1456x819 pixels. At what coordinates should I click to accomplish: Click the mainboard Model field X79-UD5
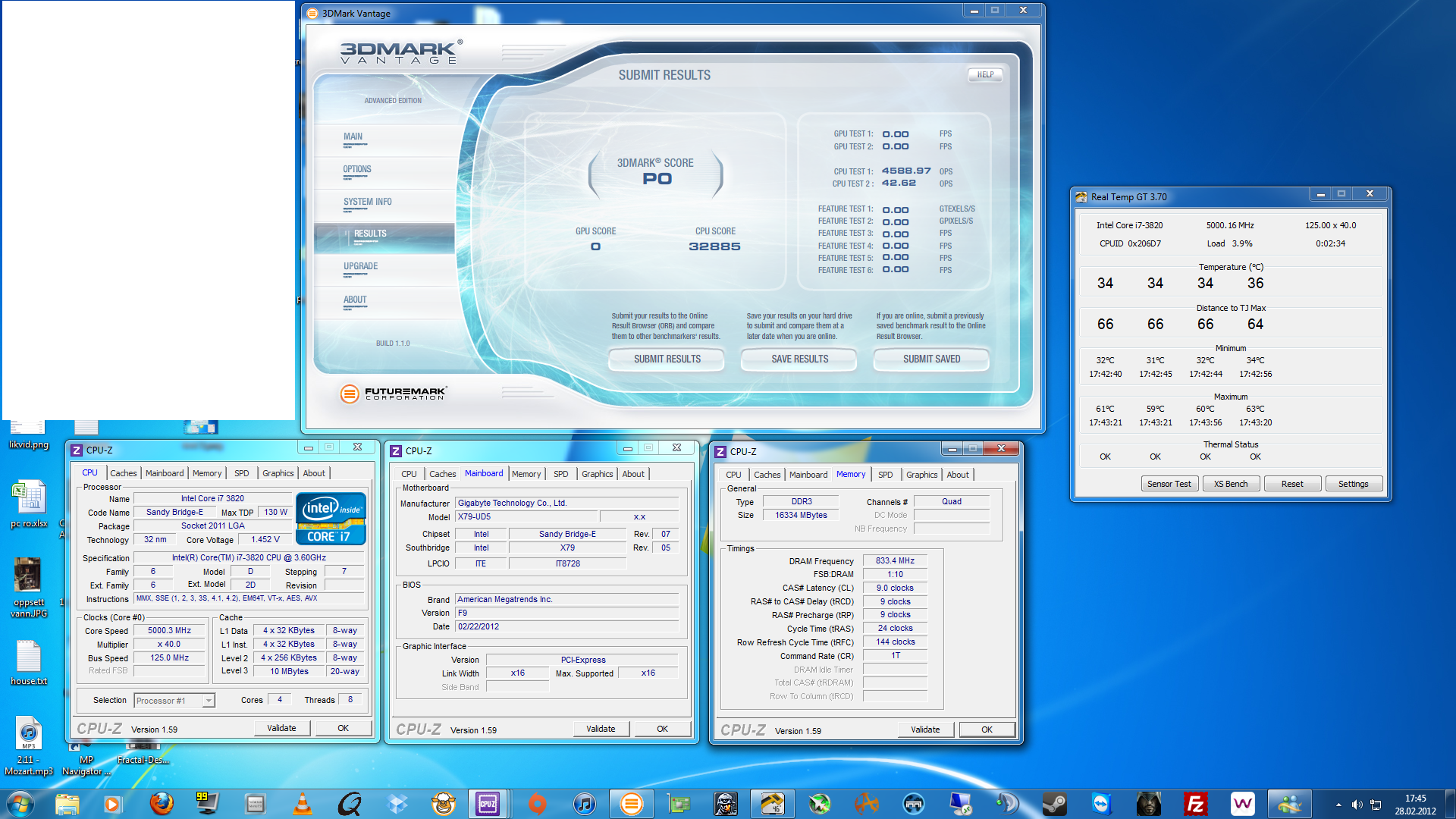(525, 517)
